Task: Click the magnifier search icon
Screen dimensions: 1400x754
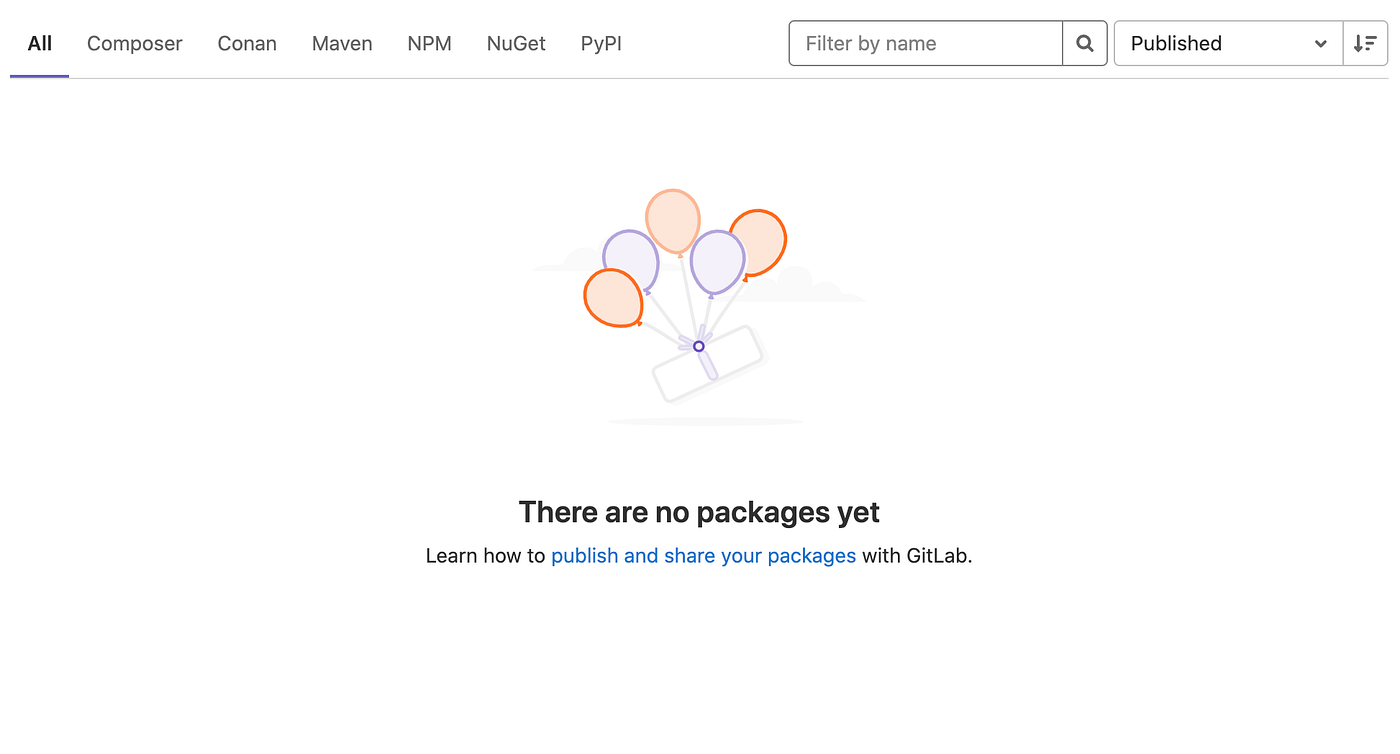Action: coord(1085,44)
